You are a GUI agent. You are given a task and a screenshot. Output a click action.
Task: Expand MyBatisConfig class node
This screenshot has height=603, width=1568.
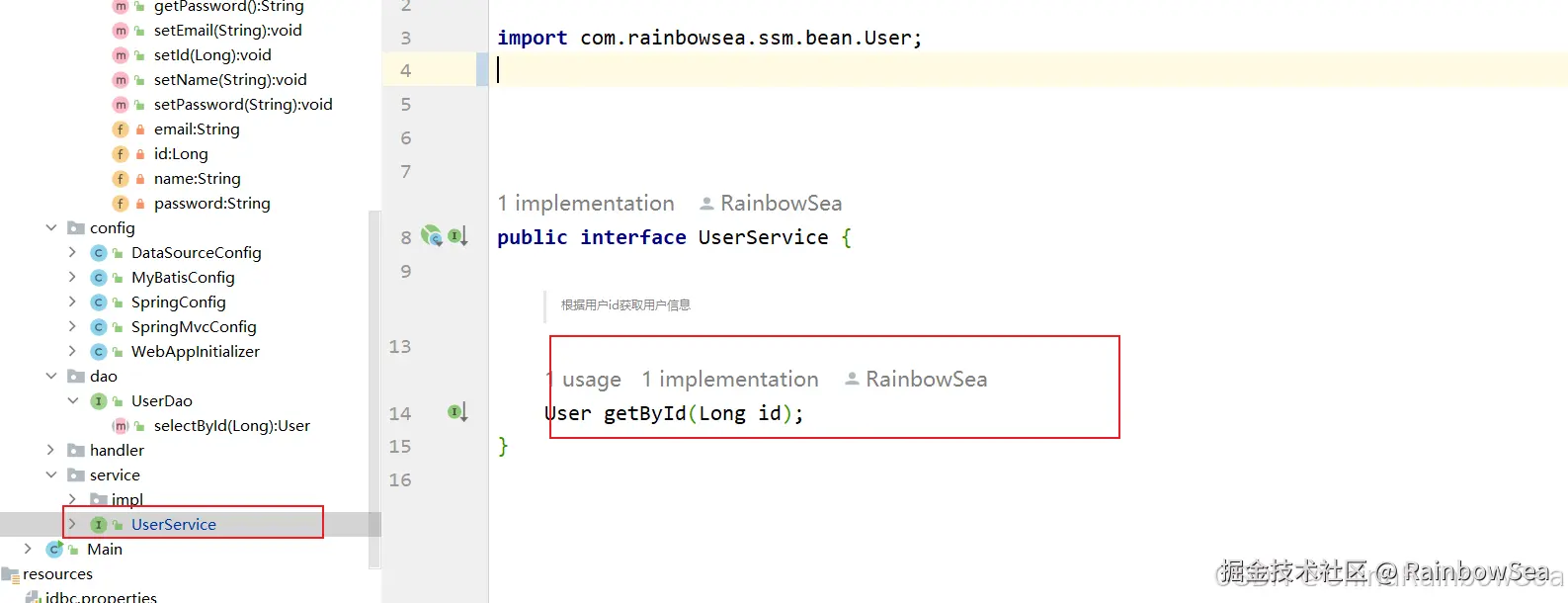72,278
